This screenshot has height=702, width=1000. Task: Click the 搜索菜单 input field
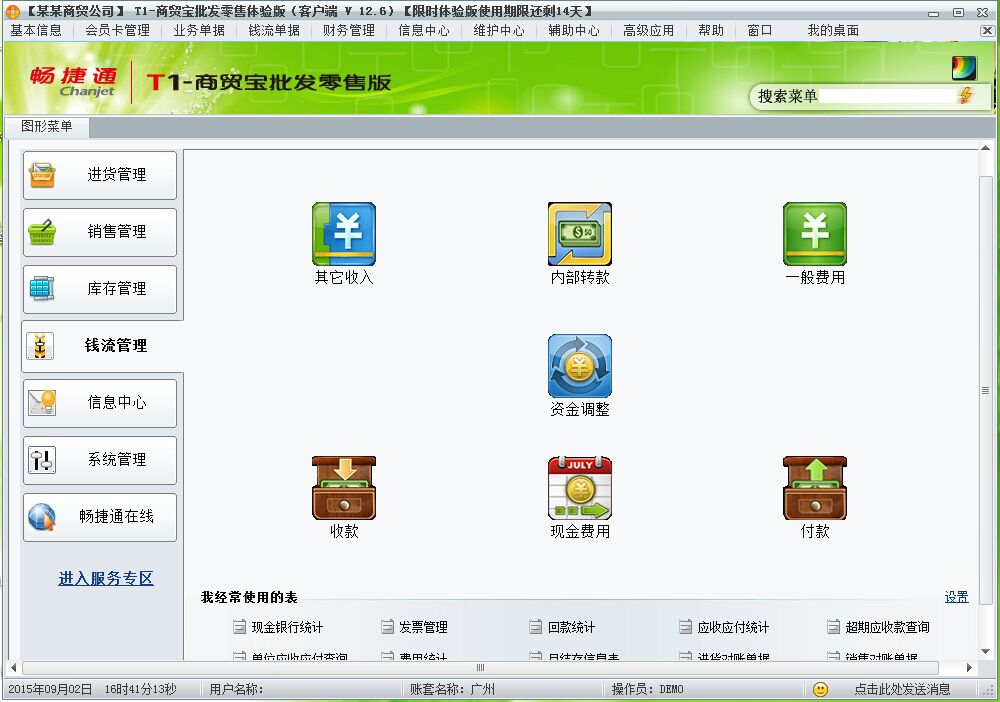[887, 96]
